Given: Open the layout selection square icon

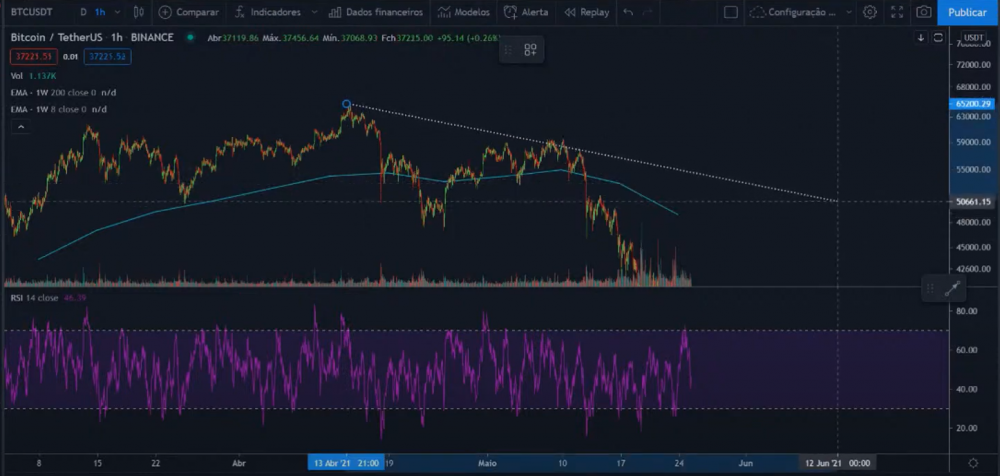Looking at the screenshot, I should 731,12.
